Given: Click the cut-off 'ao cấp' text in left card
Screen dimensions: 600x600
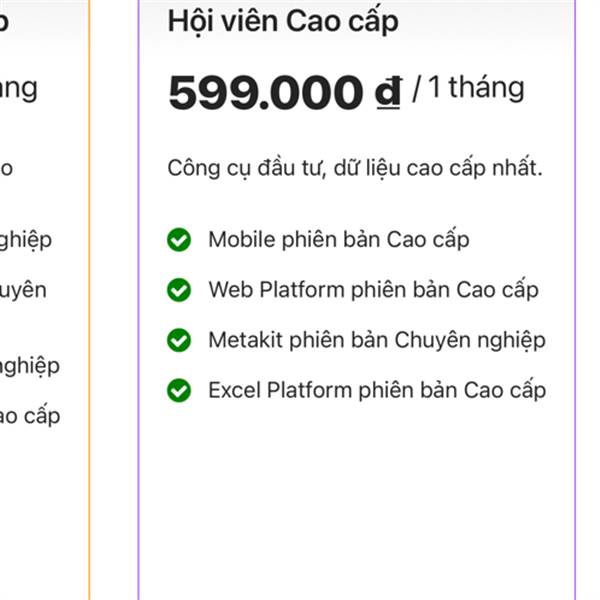Looking at the screenshot, I should 30,416.
